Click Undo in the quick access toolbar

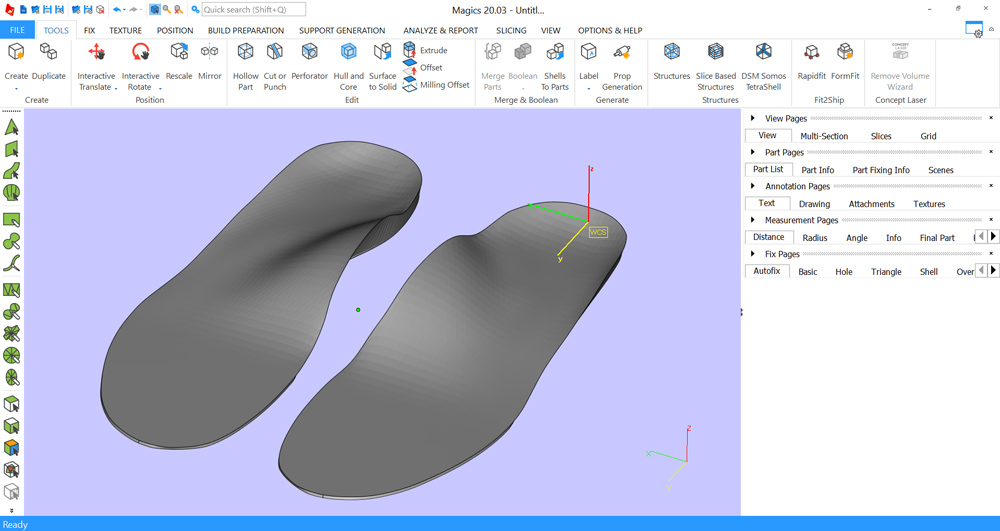pos(117,9)
